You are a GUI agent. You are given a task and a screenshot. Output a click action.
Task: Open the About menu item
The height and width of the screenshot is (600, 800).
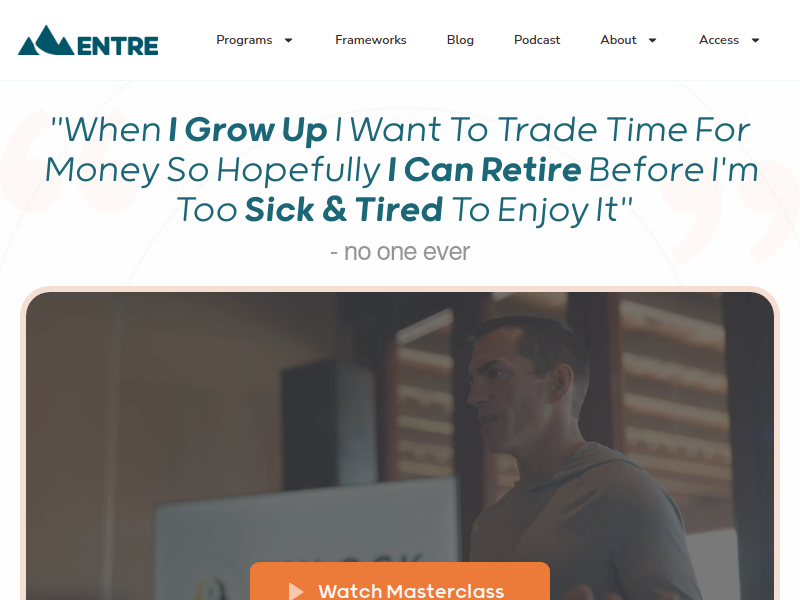618,40
